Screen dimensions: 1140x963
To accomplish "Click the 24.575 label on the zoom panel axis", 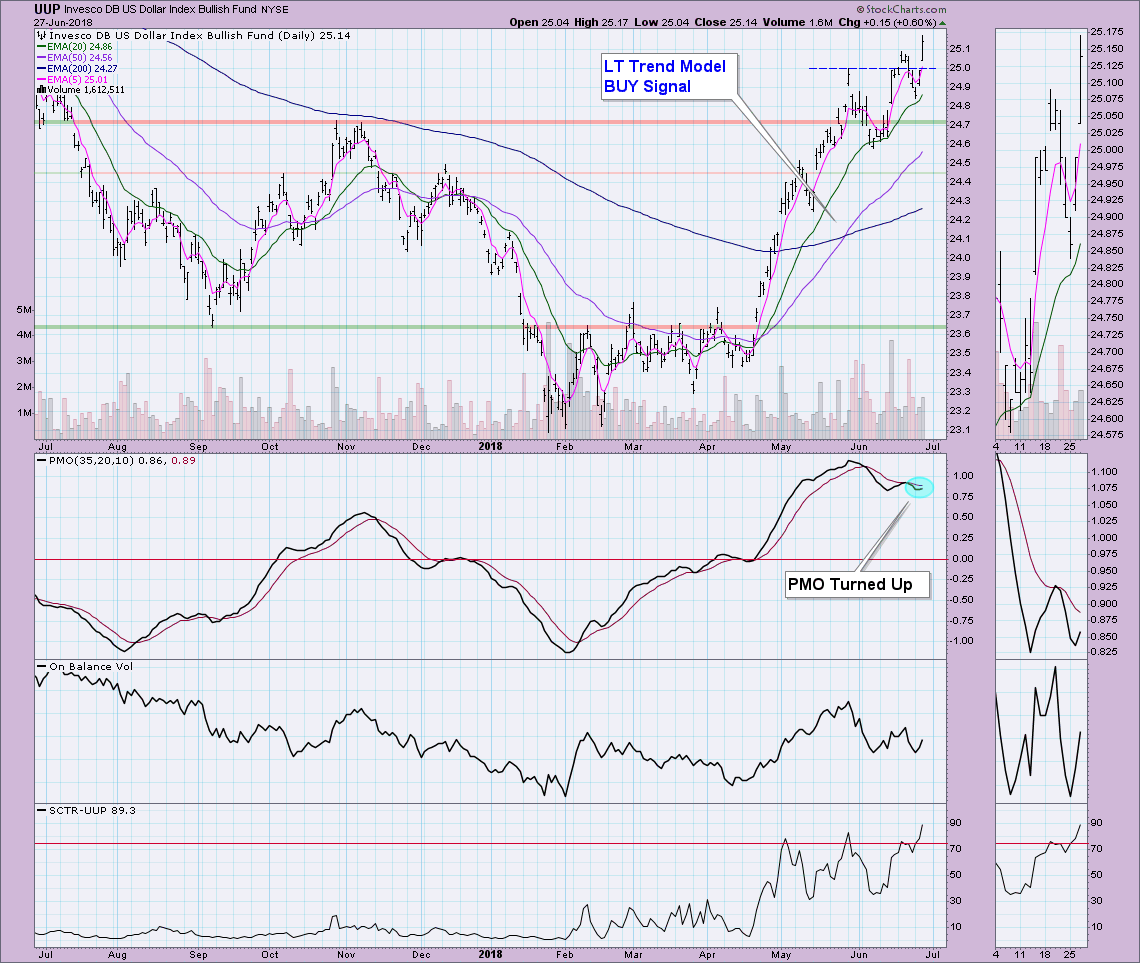I will [1105, 435].
